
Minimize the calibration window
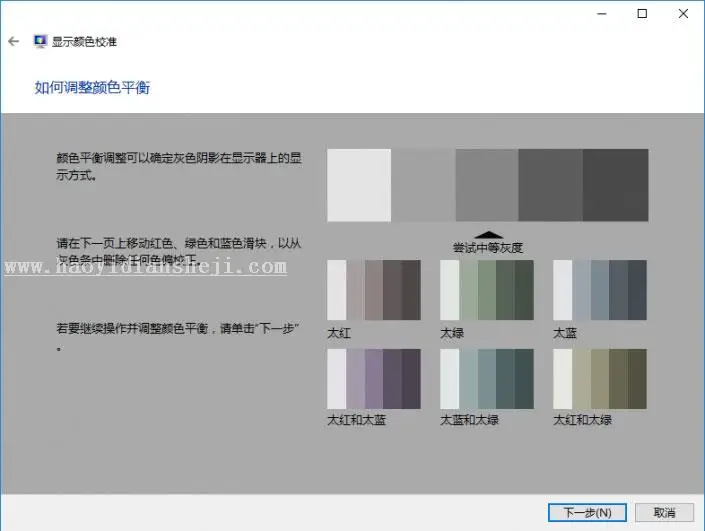(602, 14)
